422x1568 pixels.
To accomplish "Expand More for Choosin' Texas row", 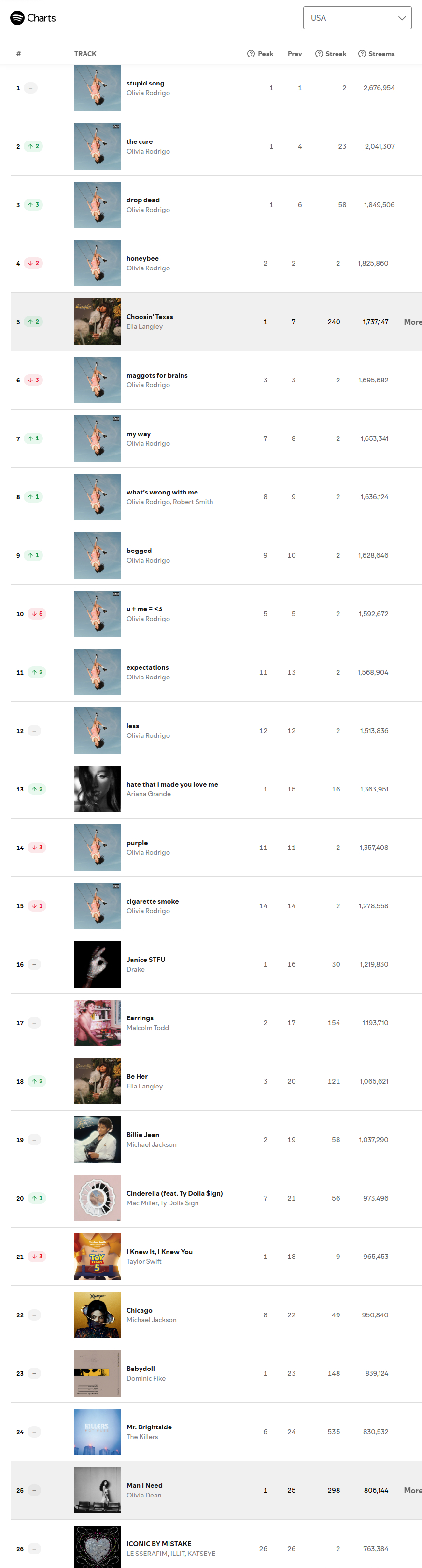I will pos(412,322).
